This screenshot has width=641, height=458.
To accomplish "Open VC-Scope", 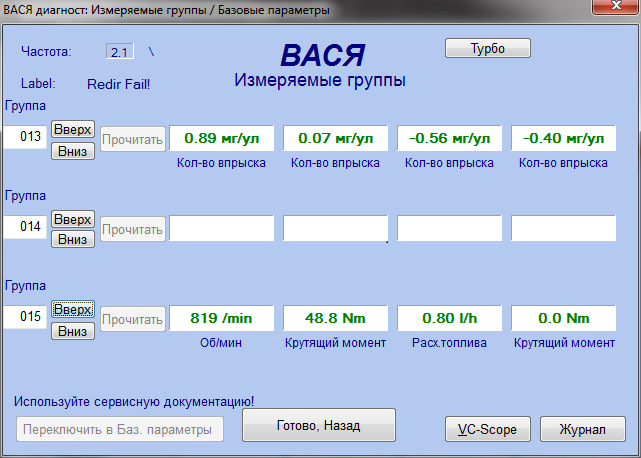I will click(488, 429).
